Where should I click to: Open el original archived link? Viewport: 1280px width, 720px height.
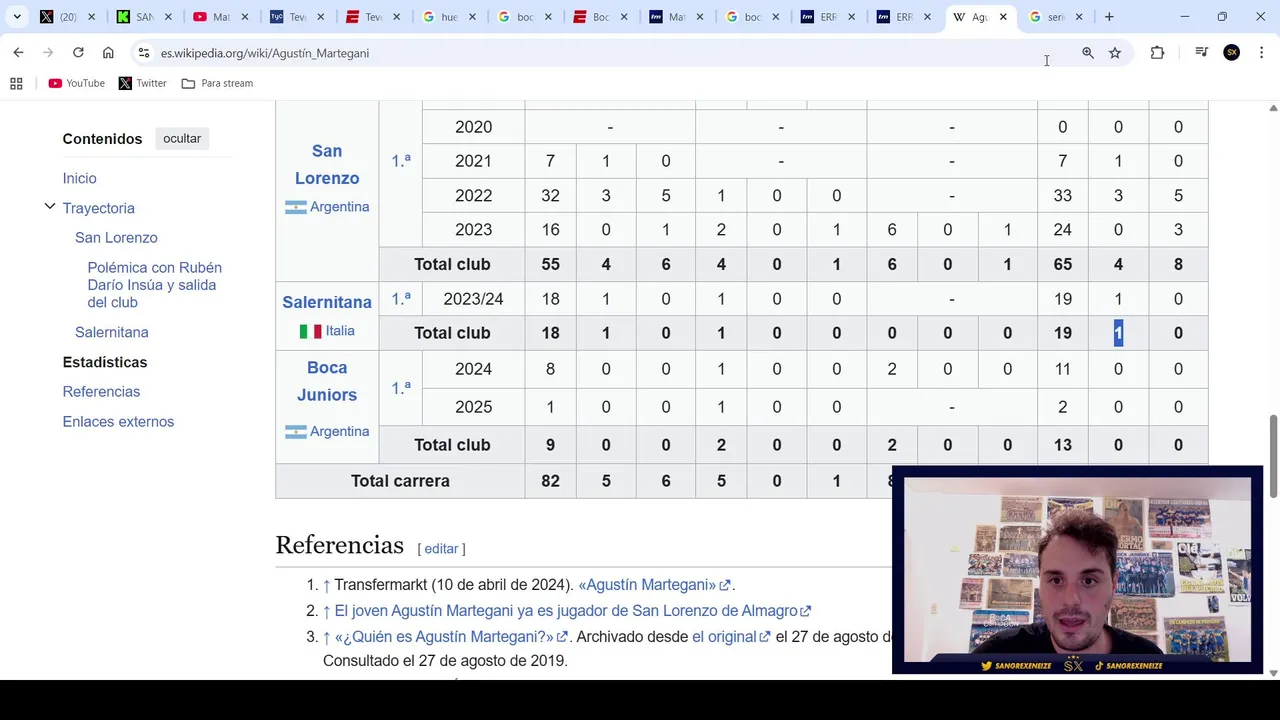coord(731,637)
